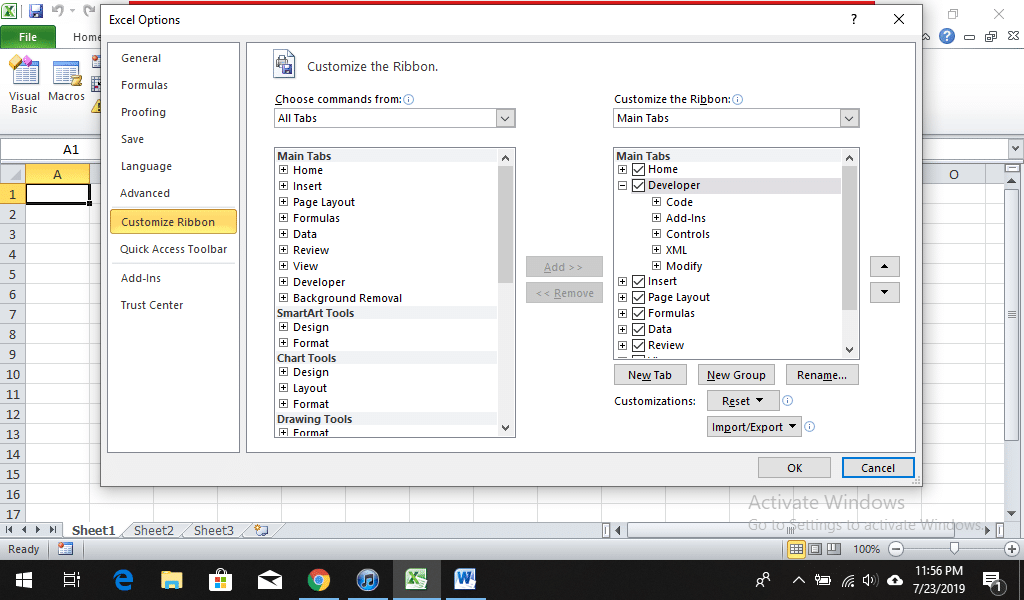This screenshot has height=600, width=1024.
Task: Click the Undo arrow in title bar
Action: tap(57, 11)
